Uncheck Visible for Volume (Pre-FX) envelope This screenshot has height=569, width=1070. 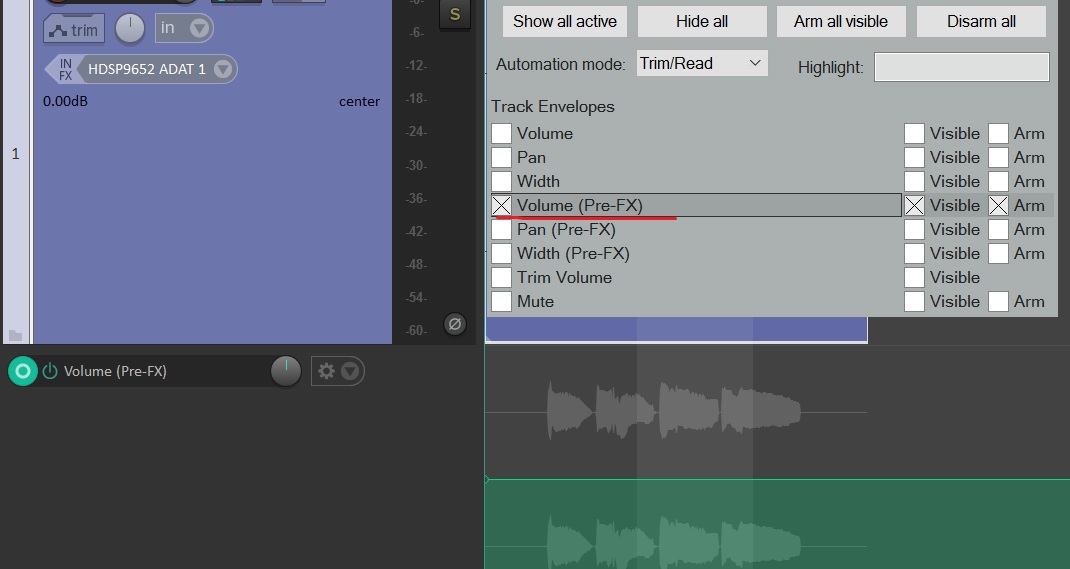point(914,205)
